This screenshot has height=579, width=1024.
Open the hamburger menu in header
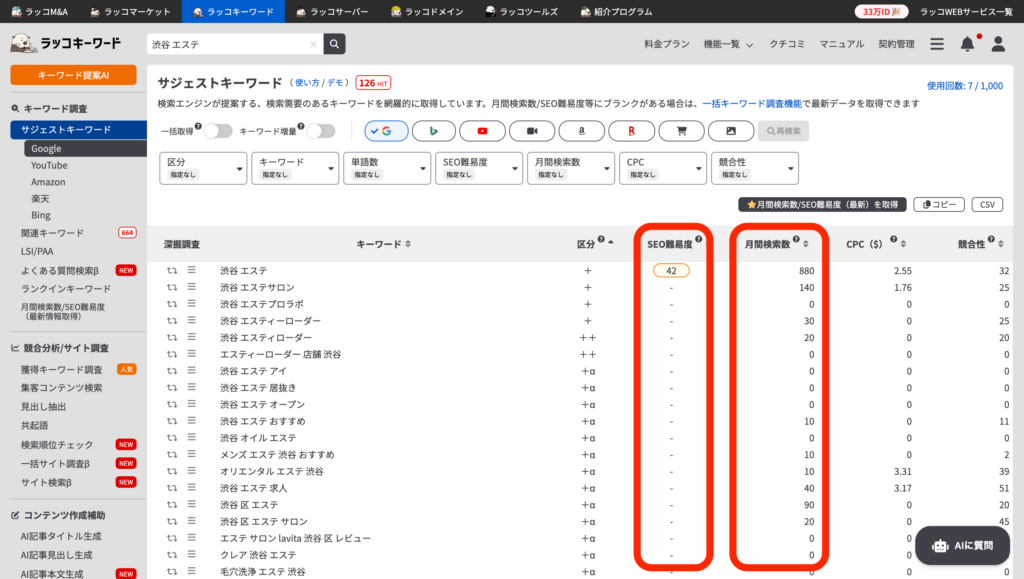(x=936, y=44)
